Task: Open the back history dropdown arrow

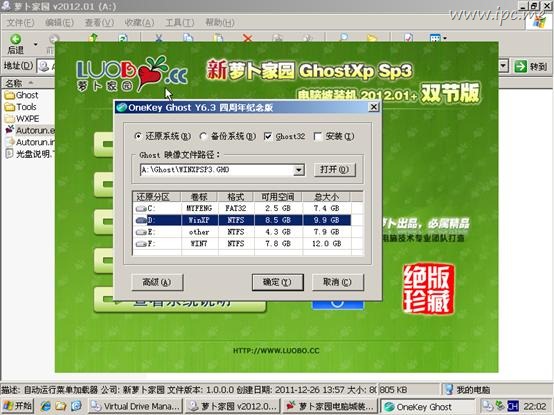Action: tap(35, 45)
